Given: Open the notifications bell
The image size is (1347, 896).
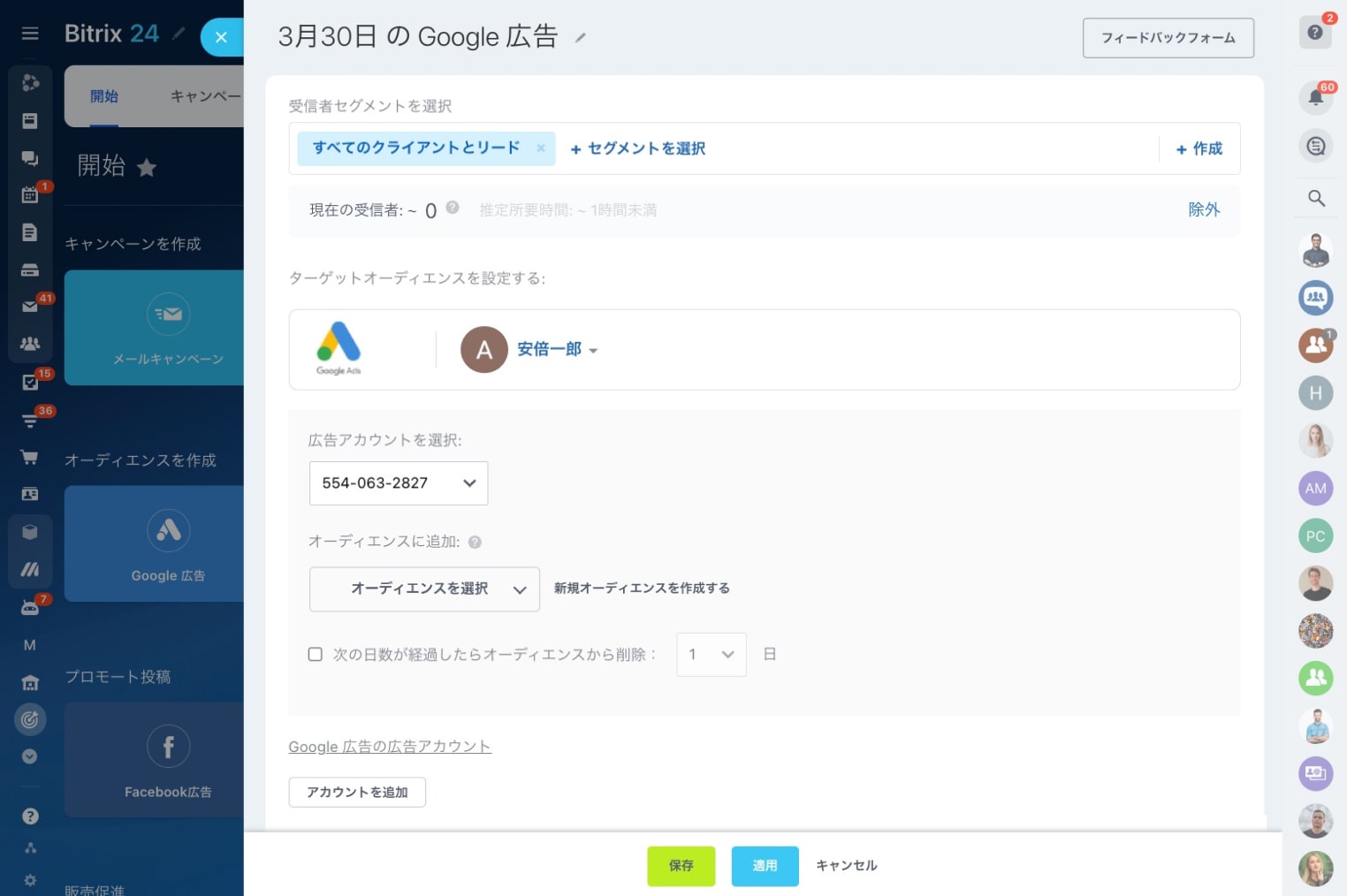Looking at the screenshot, I should [1315, 98].
